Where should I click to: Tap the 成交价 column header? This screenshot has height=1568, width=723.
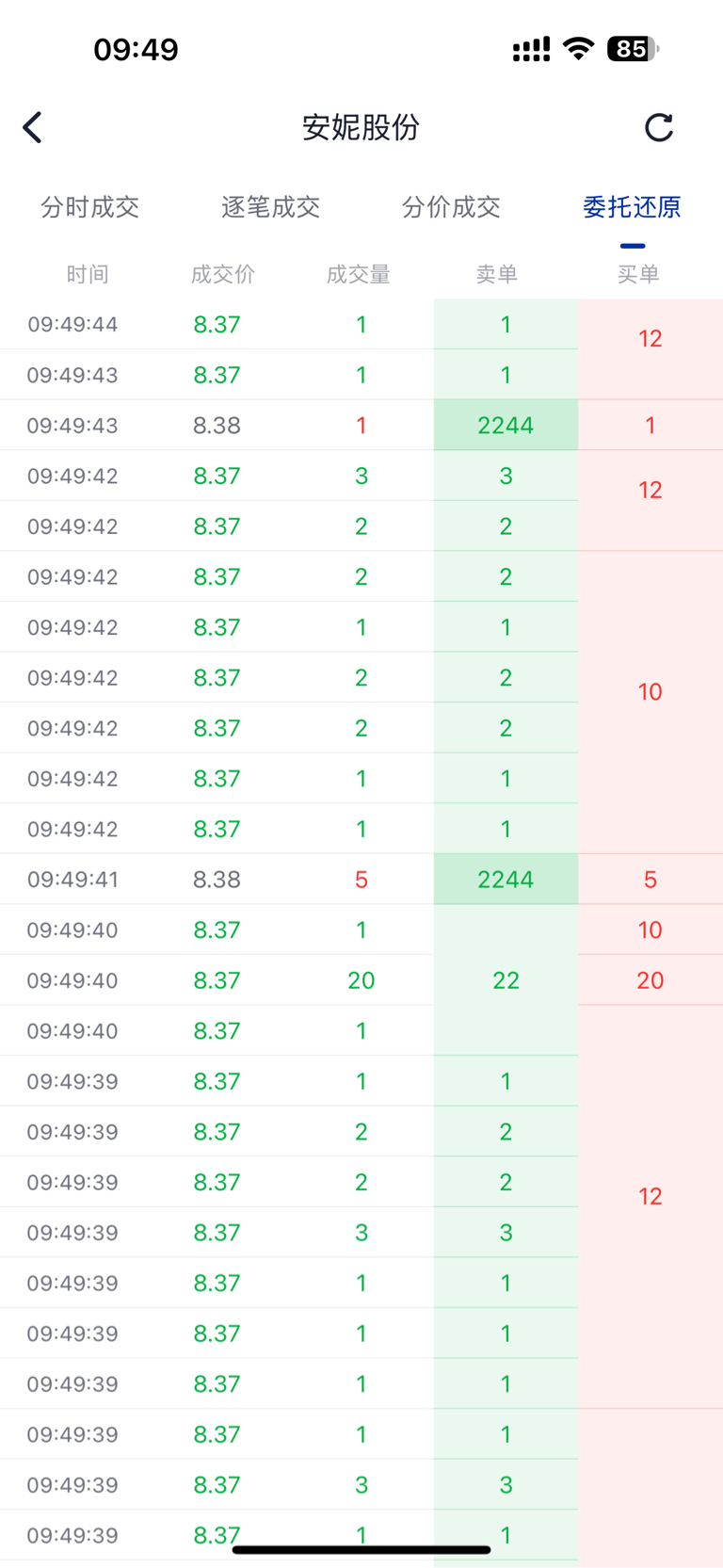223,274
